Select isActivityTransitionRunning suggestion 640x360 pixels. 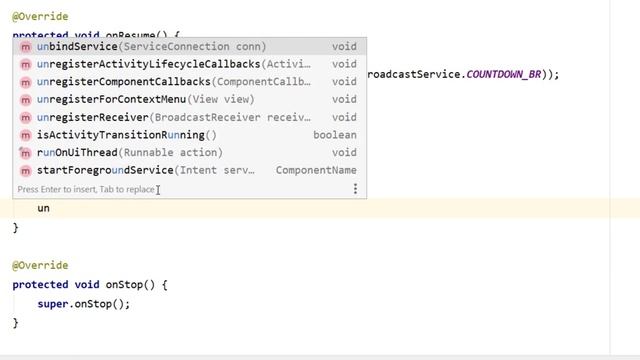189,135
